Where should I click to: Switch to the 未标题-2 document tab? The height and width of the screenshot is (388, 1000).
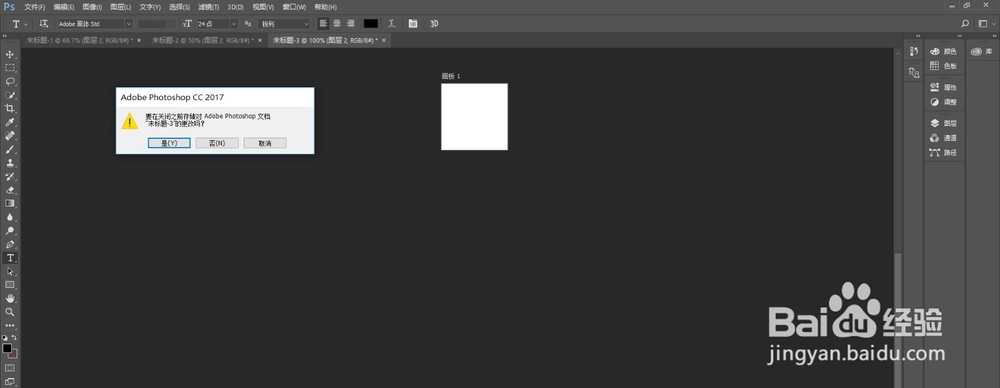pyautogui.click(x=203, y=40)
